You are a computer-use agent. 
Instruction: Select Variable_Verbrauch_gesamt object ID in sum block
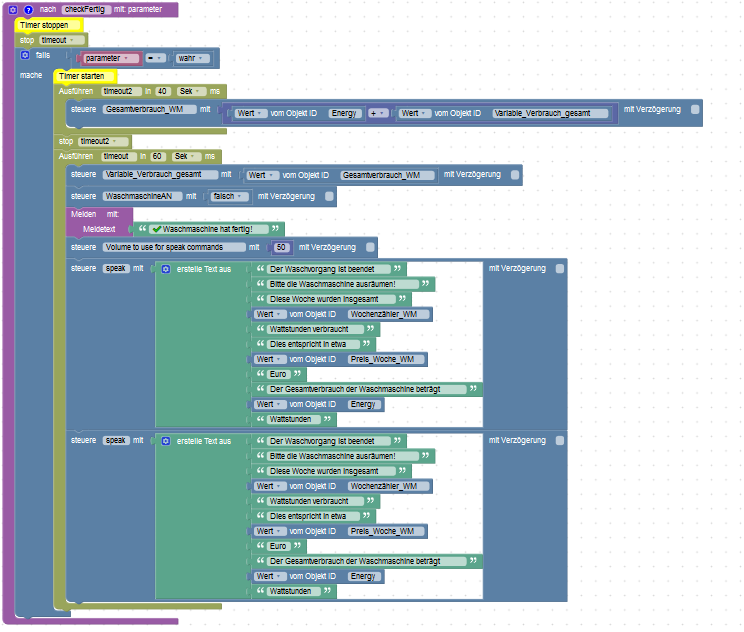550,113
